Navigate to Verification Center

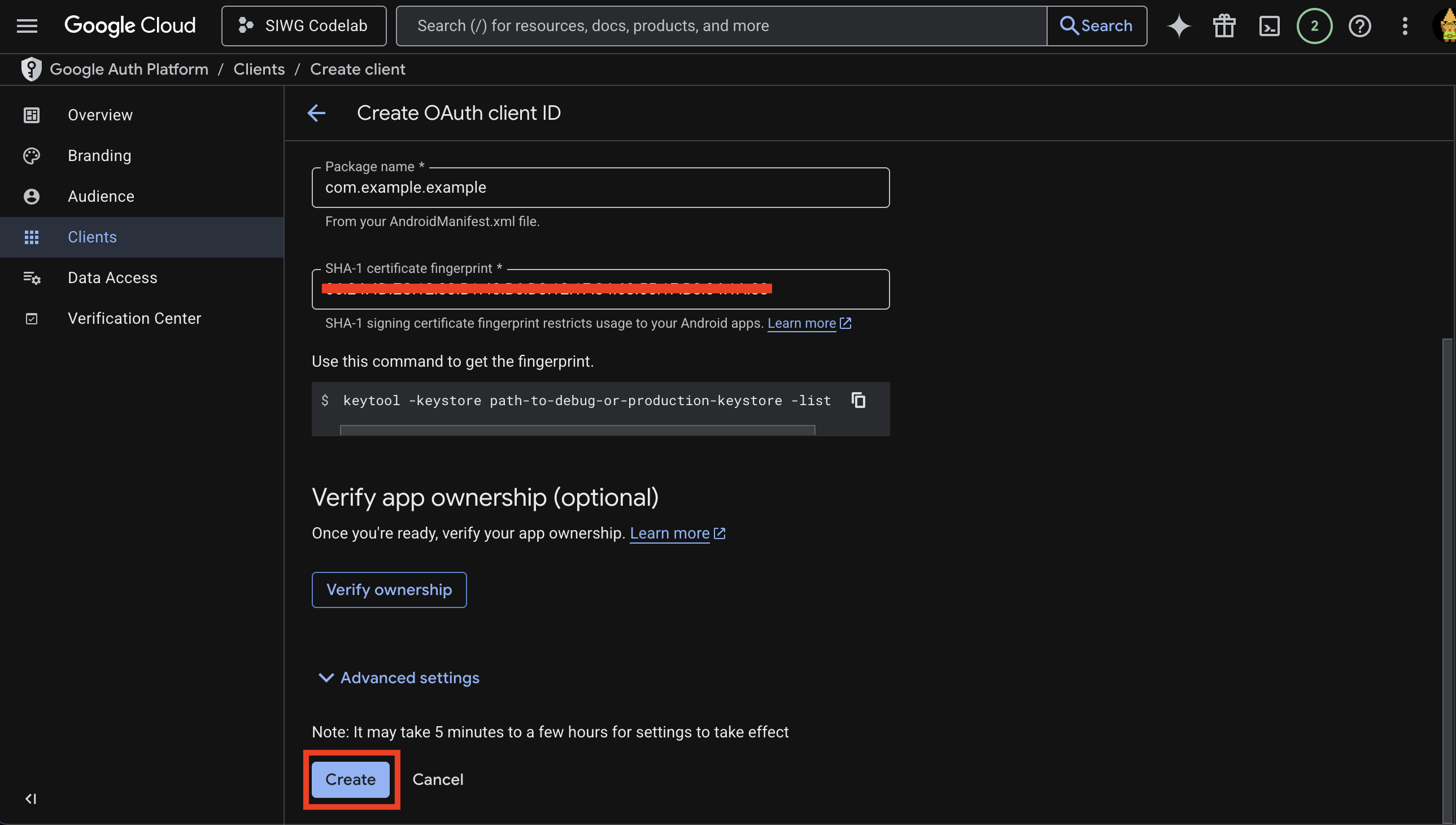(134, 319)
